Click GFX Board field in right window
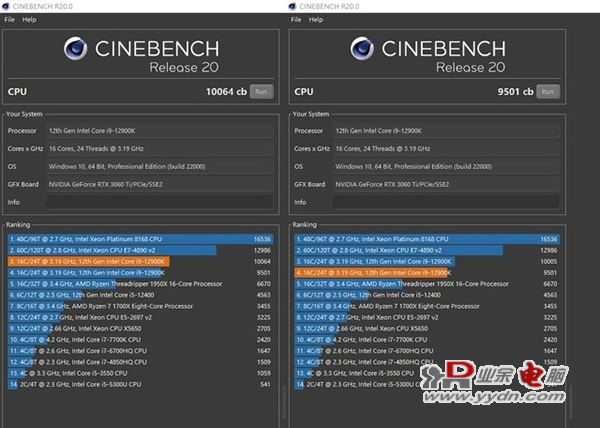 pyautogui.click(x=446, y=184)
